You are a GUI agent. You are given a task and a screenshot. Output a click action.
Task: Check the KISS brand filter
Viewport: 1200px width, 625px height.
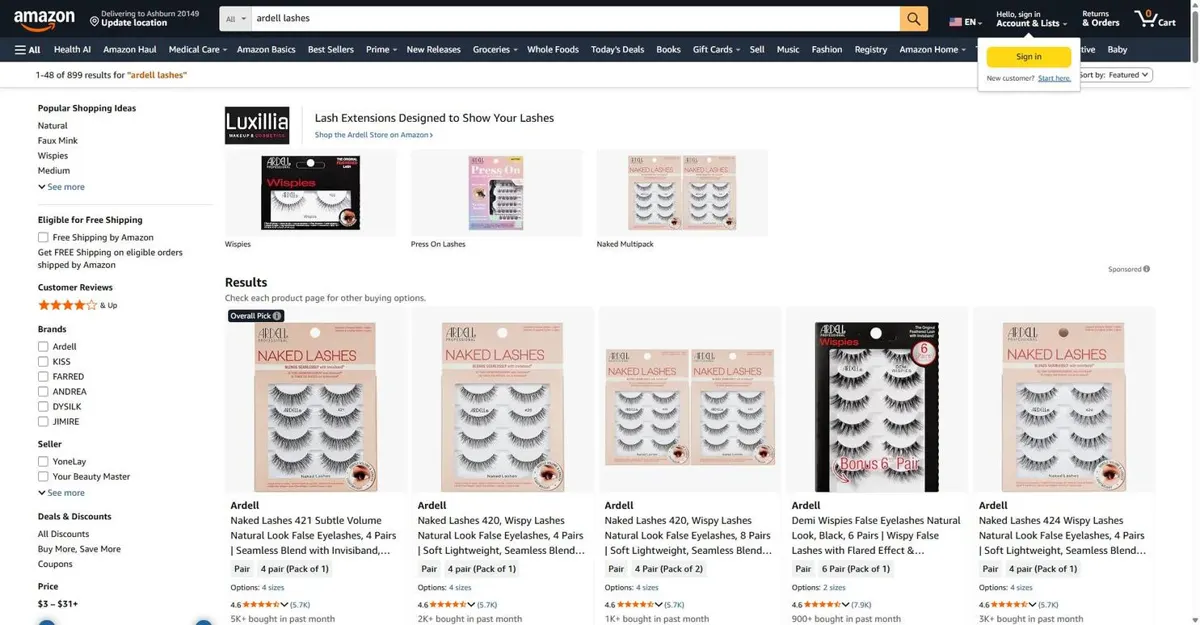43,362
